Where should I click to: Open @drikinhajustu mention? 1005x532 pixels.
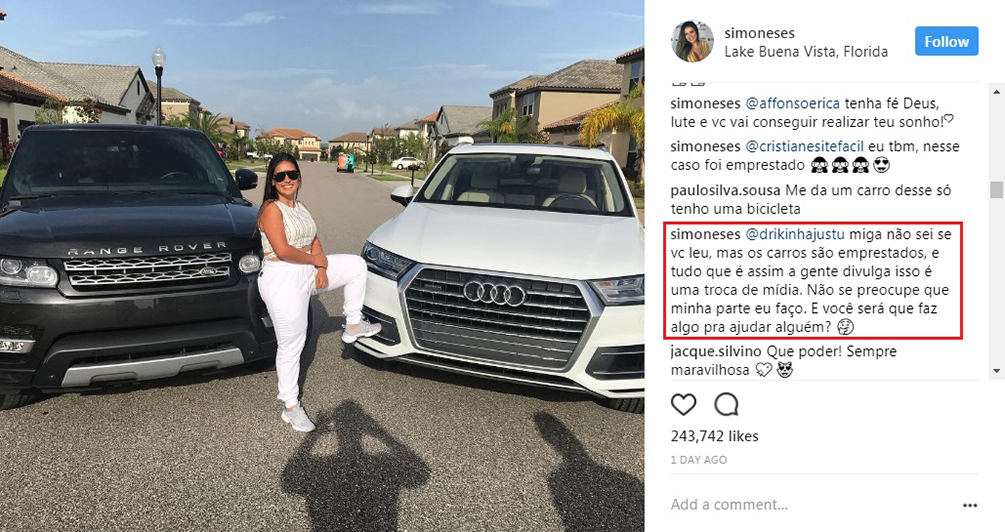(794, 235)
